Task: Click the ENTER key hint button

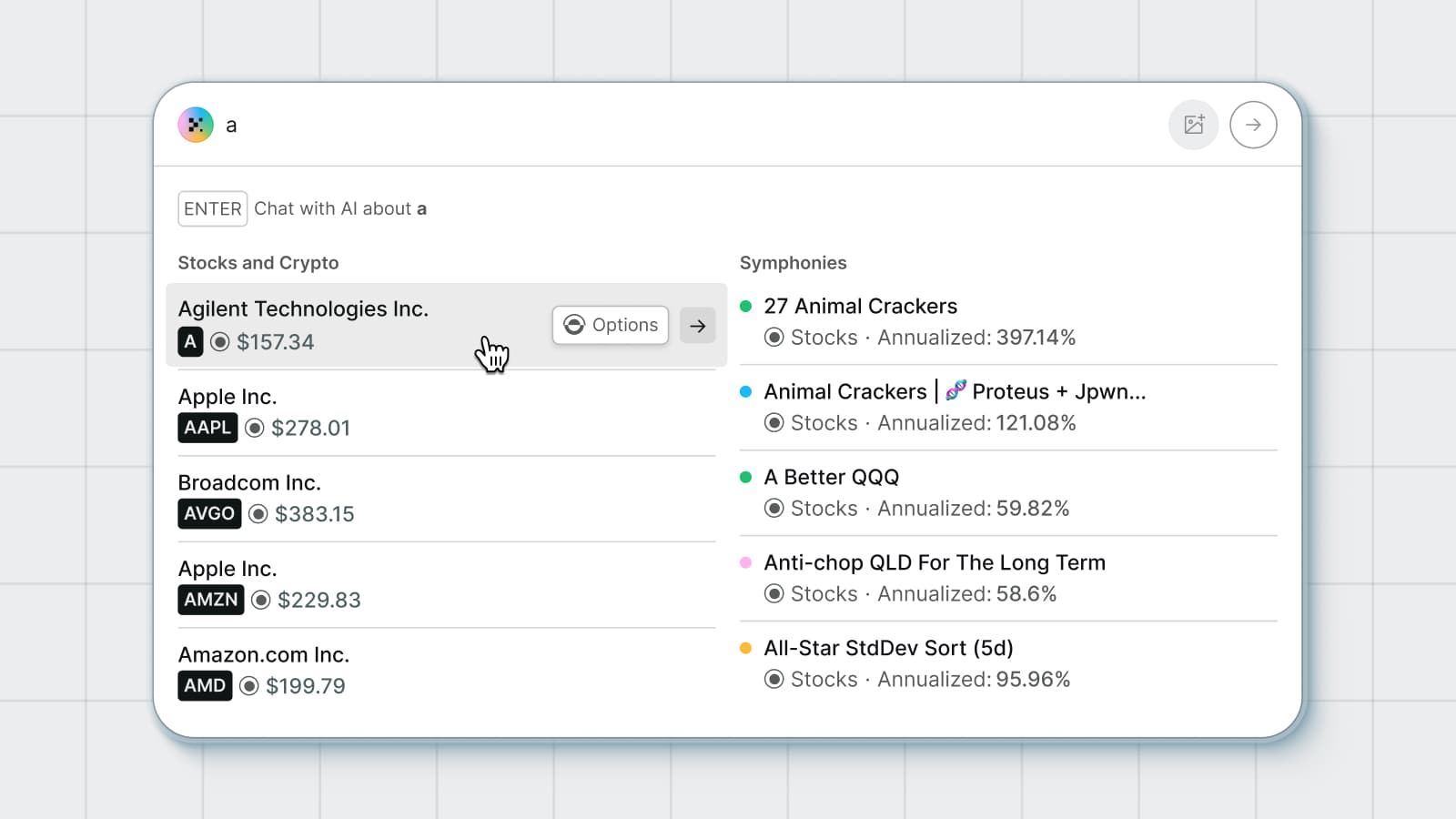Action: point(212,208)
